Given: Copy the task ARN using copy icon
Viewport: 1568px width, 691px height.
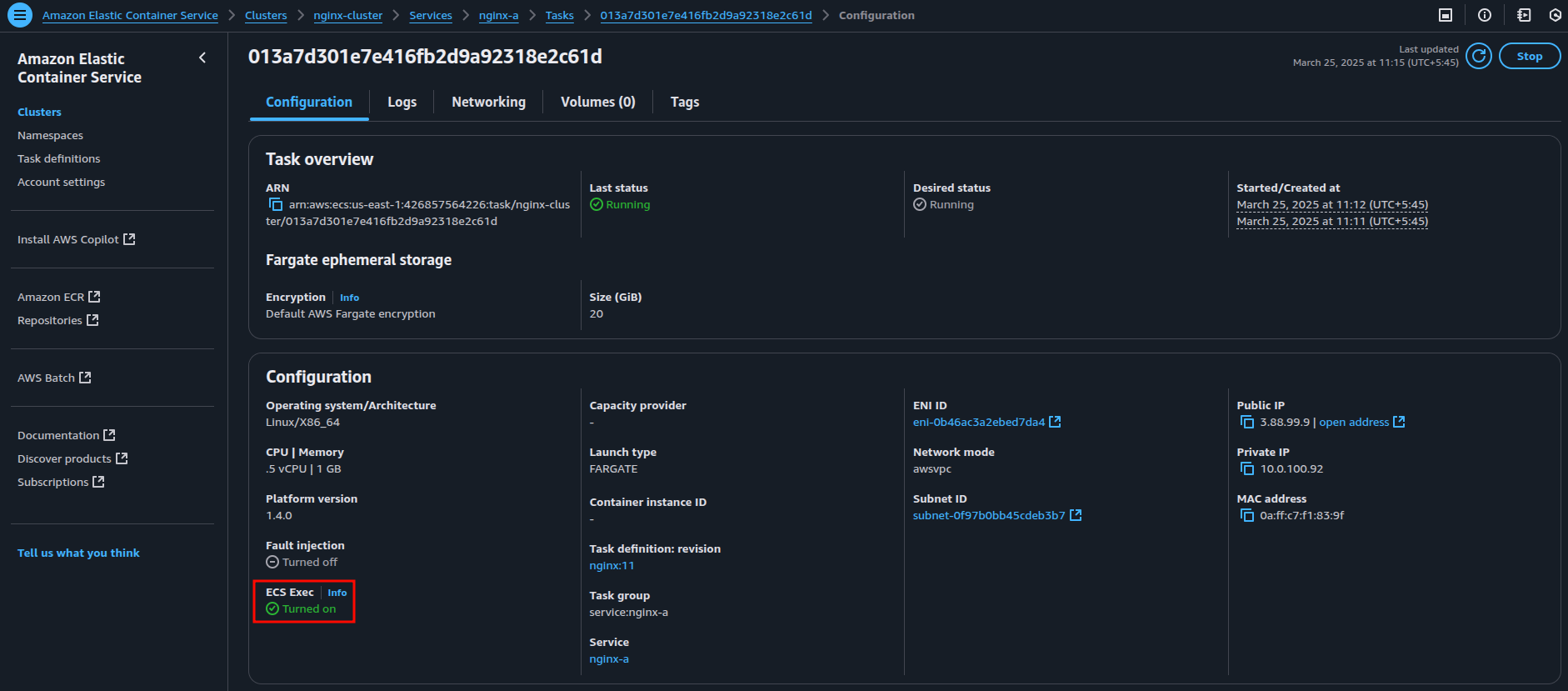Looking at the screenshot, I should coord(276,204).
